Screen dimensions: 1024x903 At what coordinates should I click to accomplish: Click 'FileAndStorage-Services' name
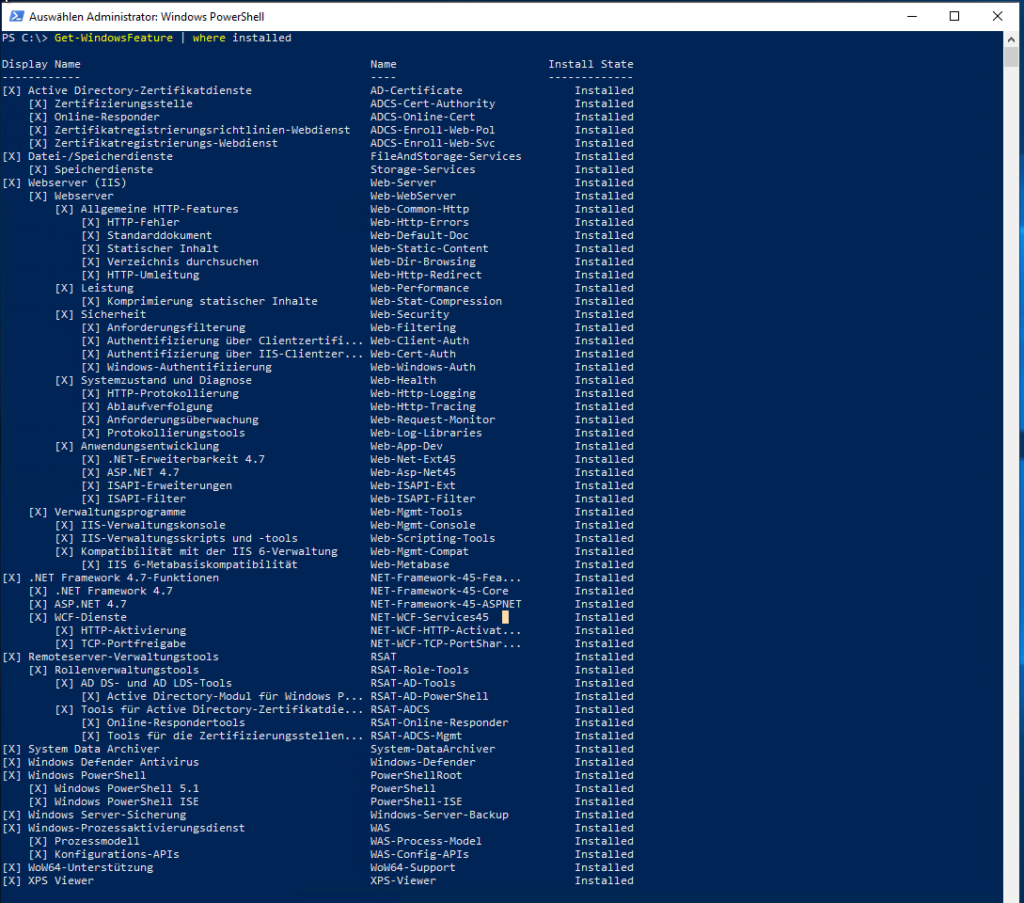(x=446, y=156)
